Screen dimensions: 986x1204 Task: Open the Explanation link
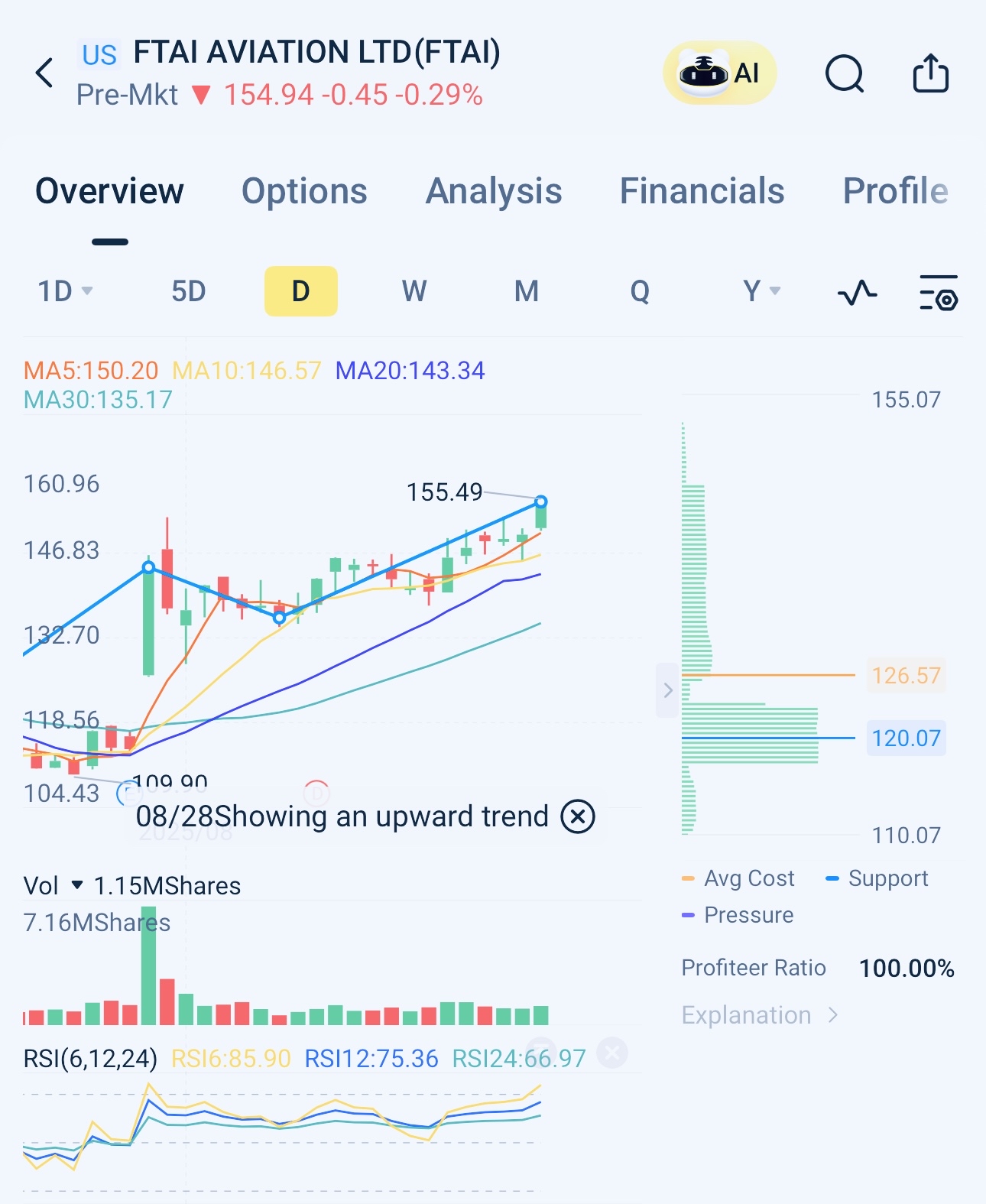[x=759, y=1015]
